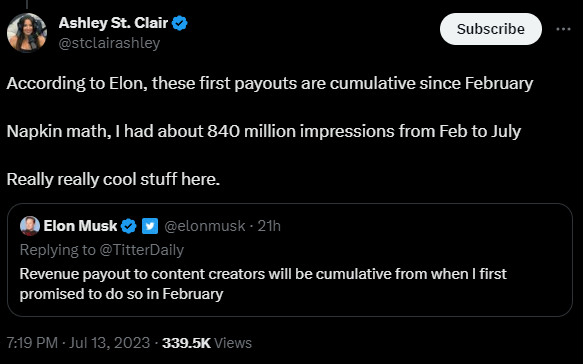
Task: Open the @stclairashley handle link
Action: tap(109, 43)
